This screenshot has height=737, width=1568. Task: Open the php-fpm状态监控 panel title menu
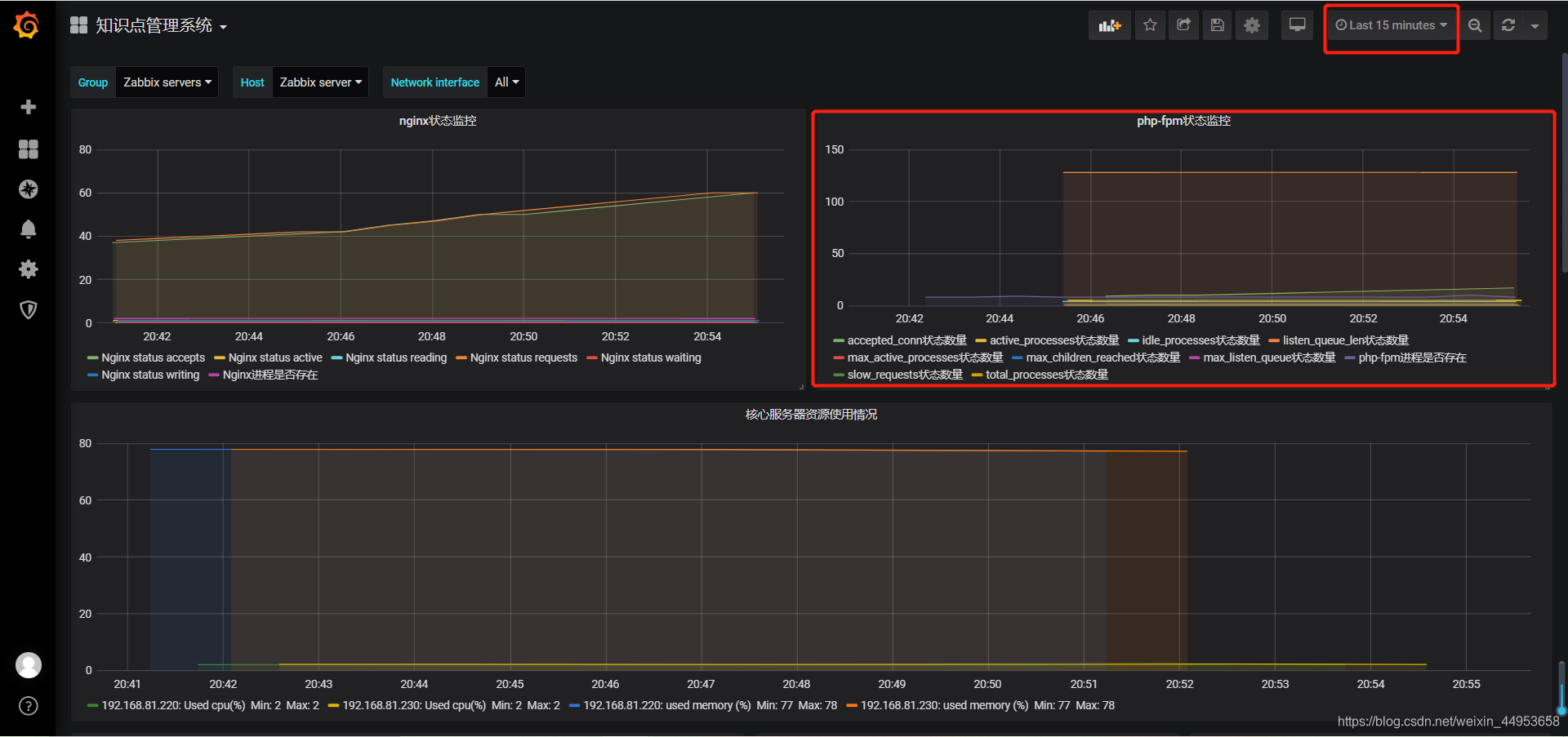pyautogui.click(x=1183, y=121)
